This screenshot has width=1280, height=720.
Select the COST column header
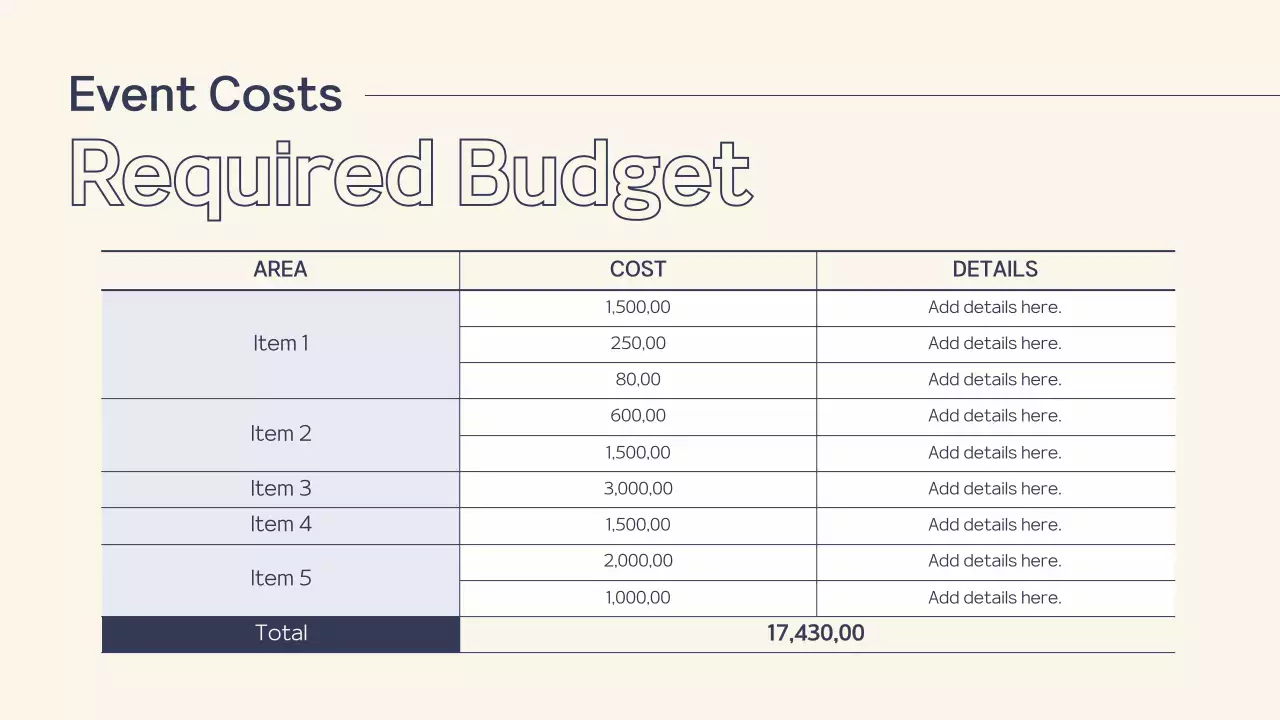pos(638,269)
